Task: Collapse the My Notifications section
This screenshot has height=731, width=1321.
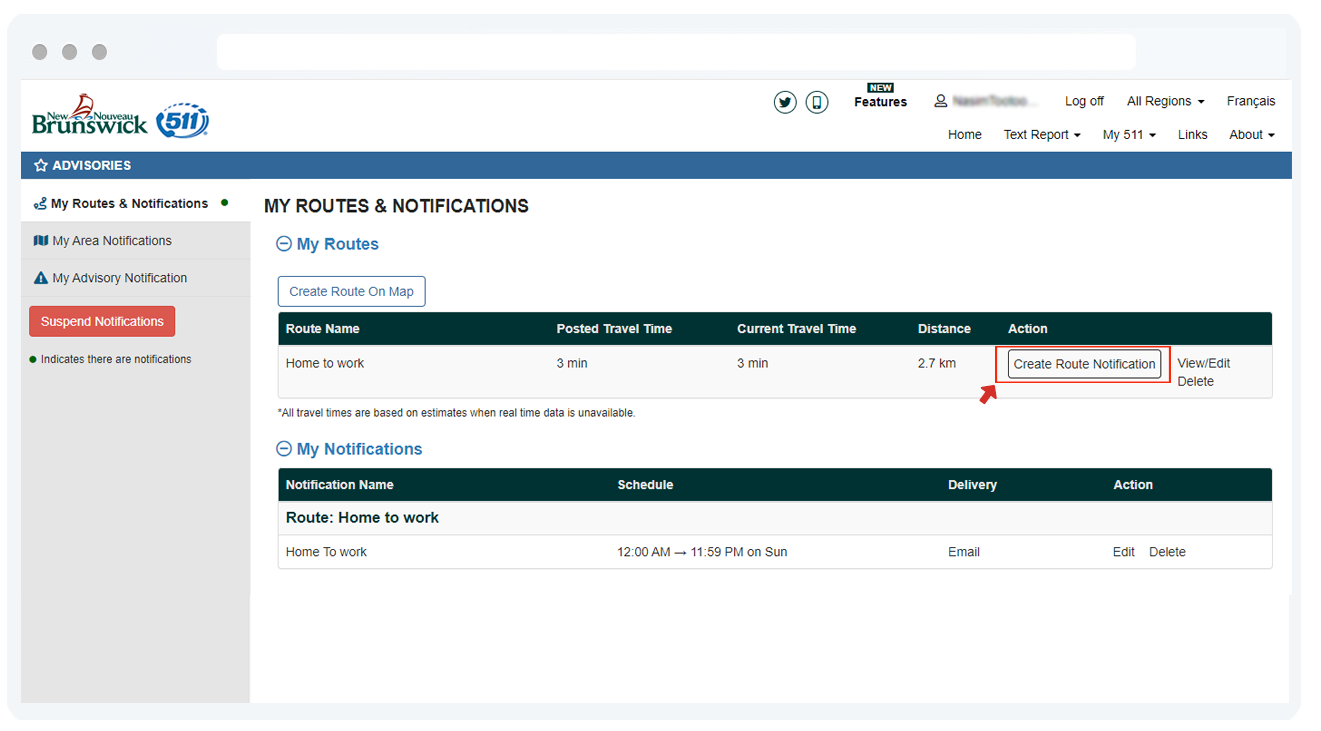Action: click(x=284, y=449)
